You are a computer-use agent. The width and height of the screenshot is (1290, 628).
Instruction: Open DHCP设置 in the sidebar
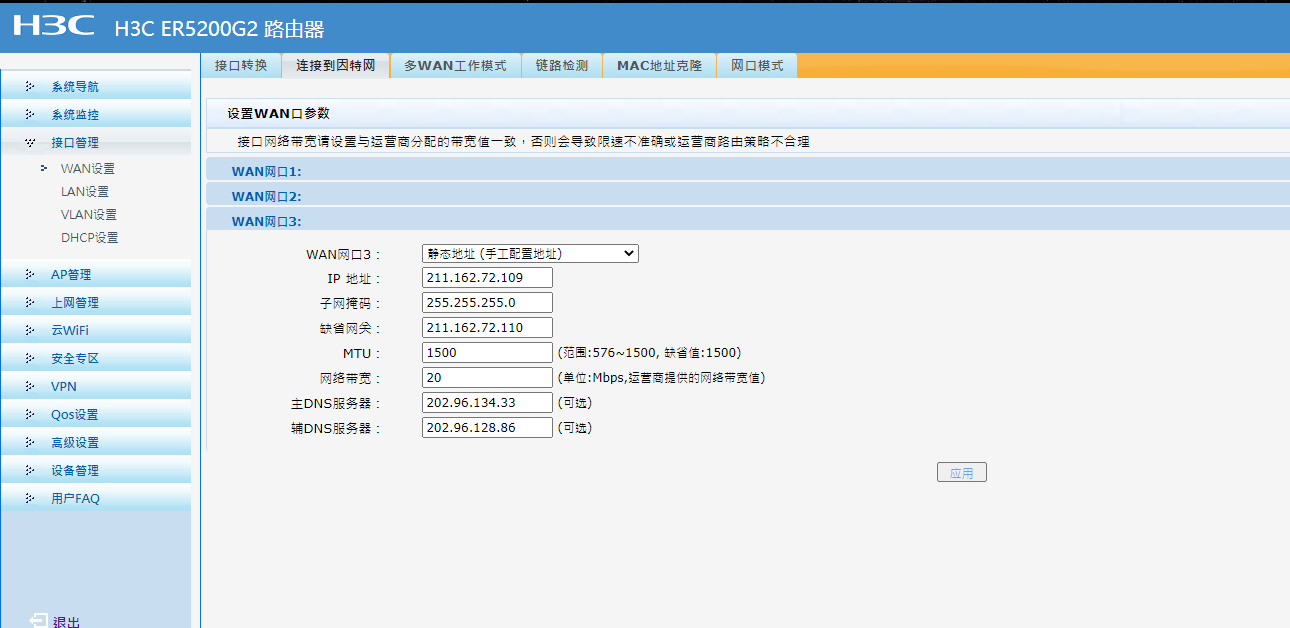click(x=90, y=238)
